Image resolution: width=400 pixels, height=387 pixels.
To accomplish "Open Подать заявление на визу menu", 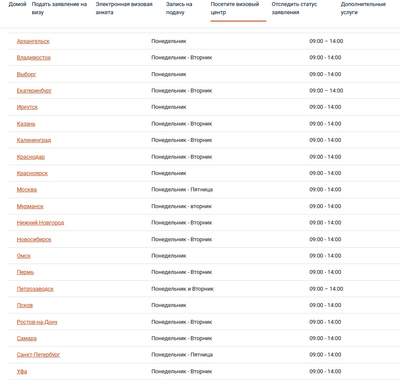I will point(59,8).
